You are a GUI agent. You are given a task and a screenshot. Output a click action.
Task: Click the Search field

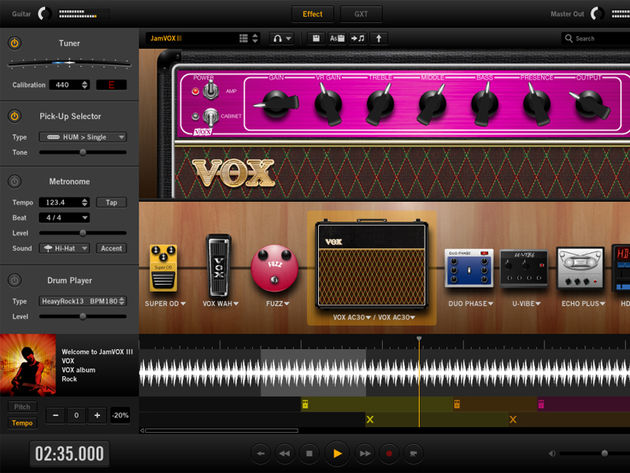pyautogui.click(x=595, y=39)
